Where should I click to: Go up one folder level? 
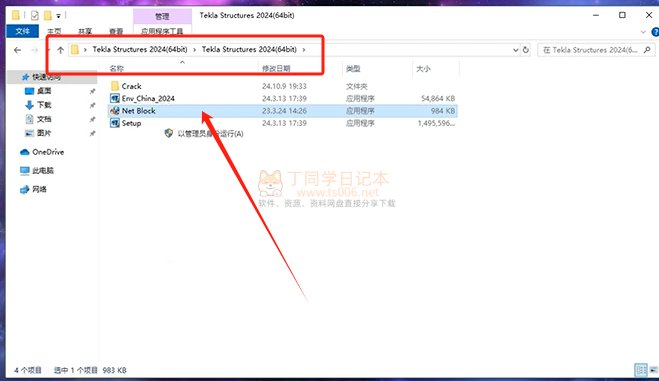click(x=61, y=50)
